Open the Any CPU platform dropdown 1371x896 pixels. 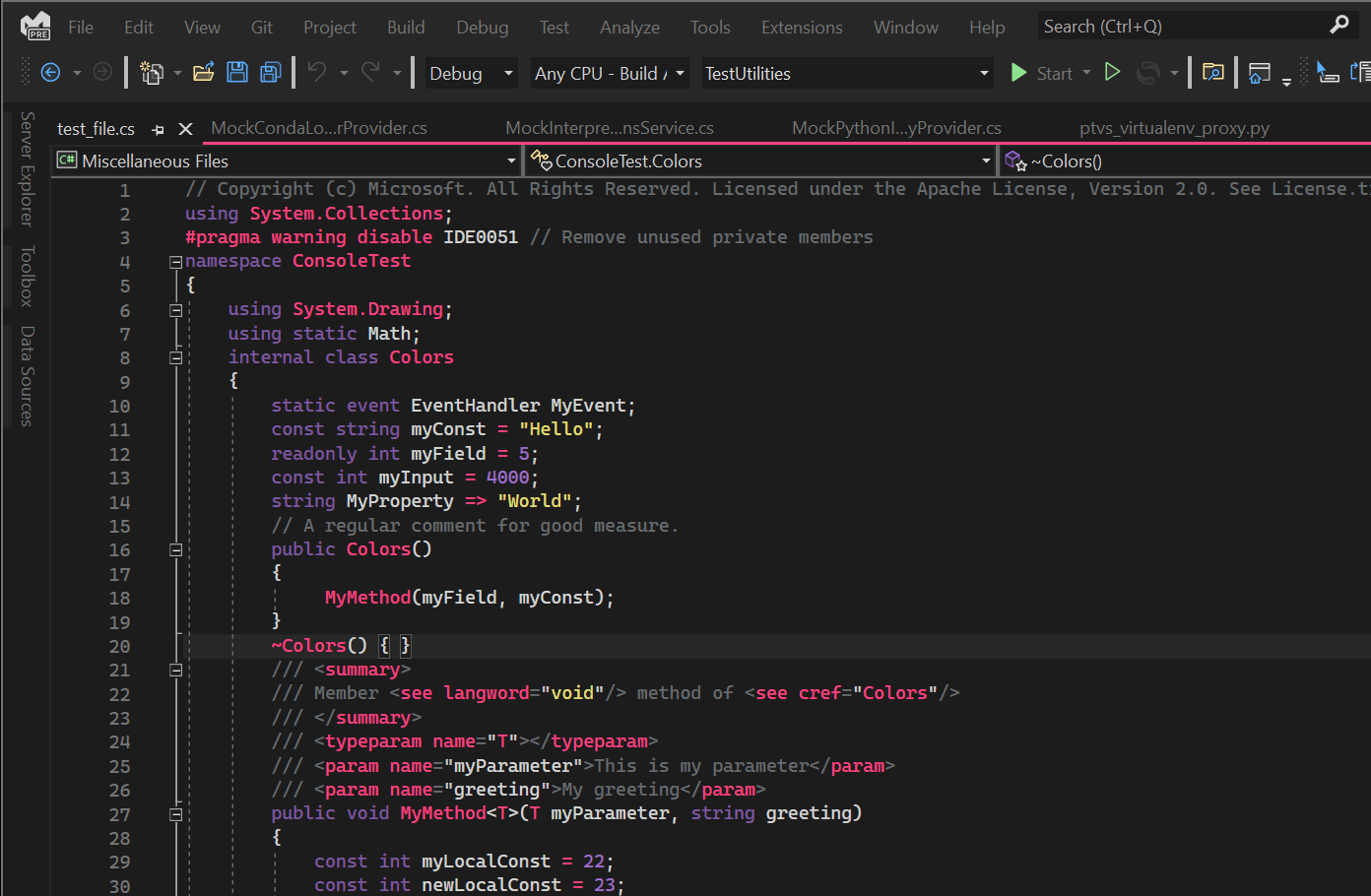pos(609,73)
